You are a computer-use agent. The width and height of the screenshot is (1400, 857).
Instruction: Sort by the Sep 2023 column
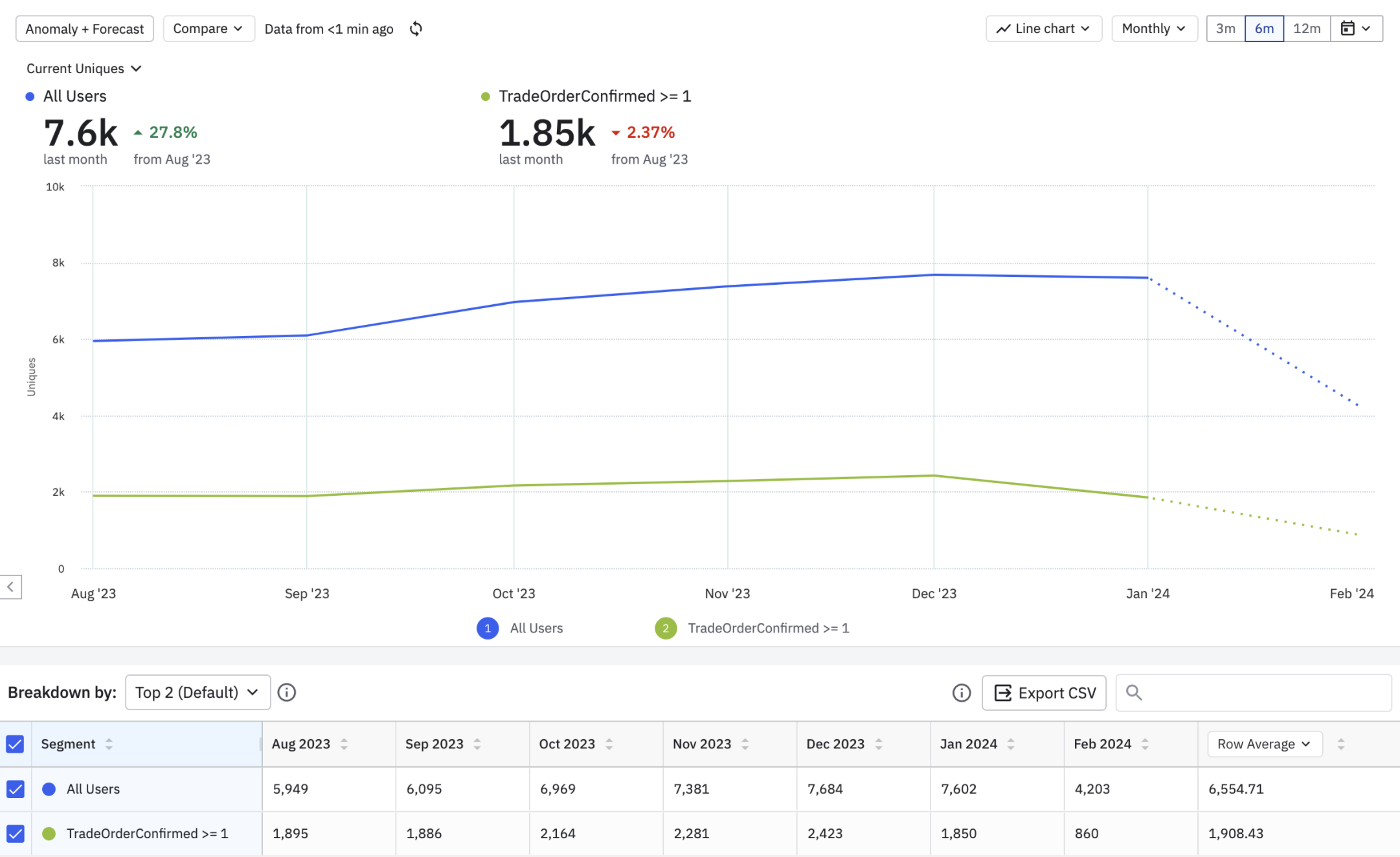[x=477, y=744]
